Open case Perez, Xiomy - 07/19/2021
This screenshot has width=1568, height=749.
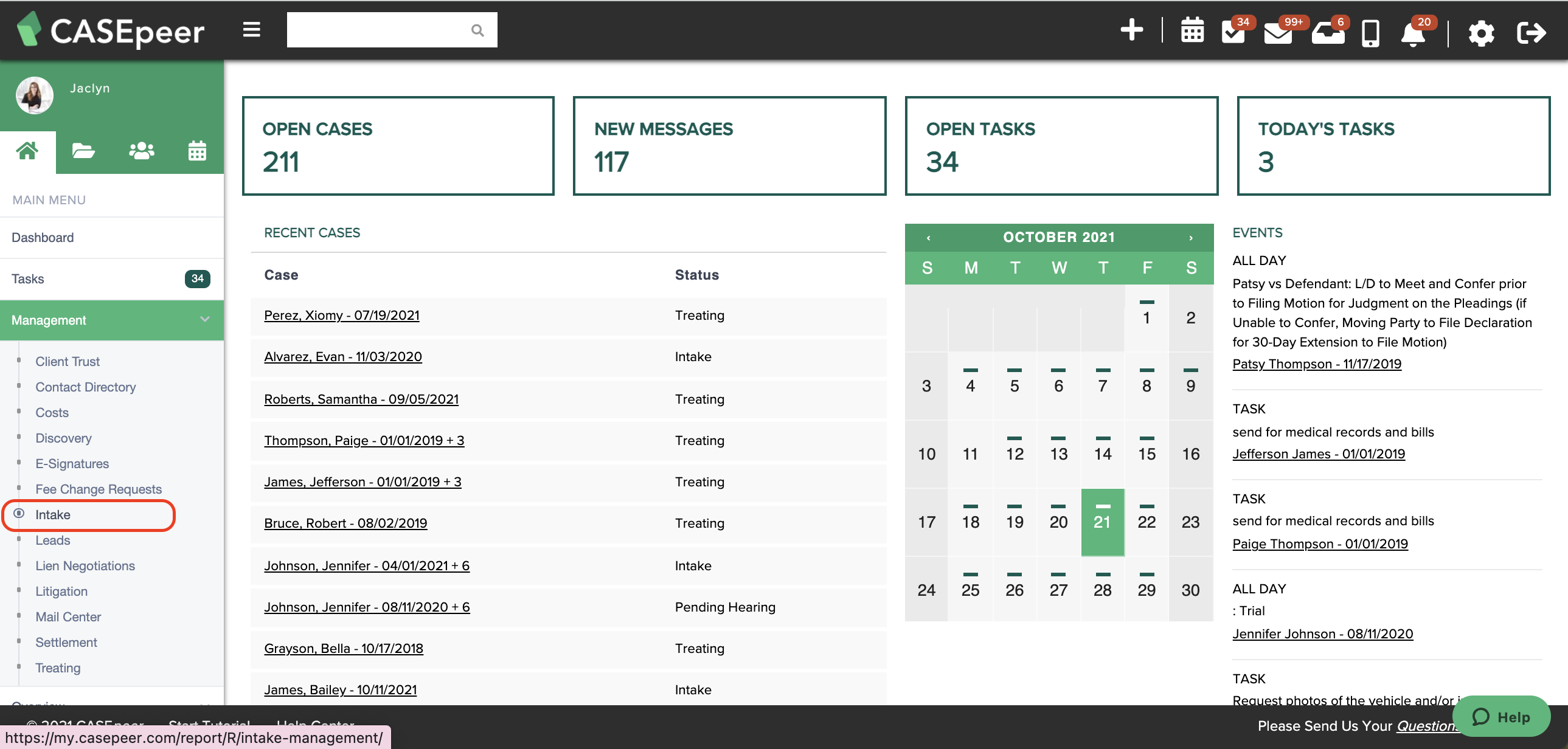click(x=341, y=315)
